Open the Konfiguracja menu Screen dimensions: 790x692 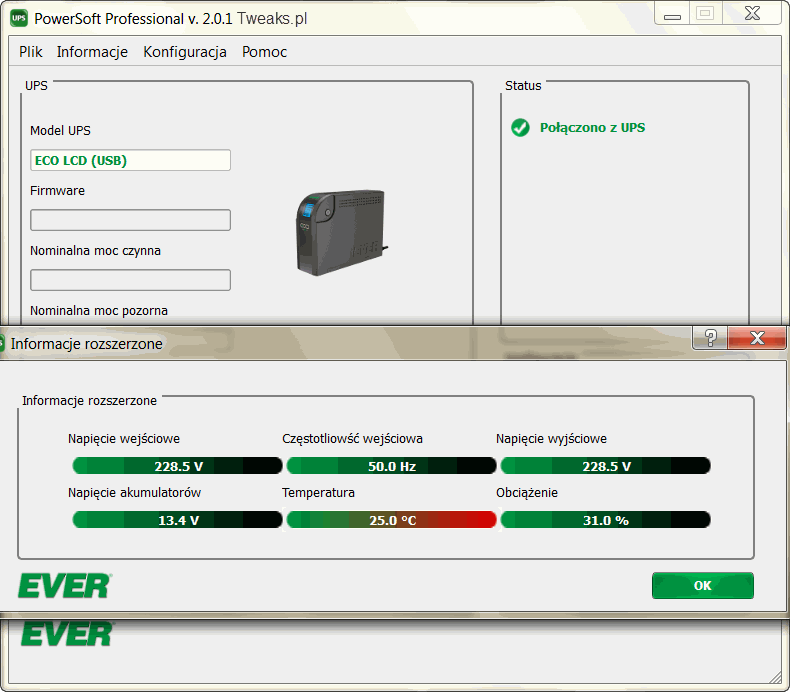185,52
